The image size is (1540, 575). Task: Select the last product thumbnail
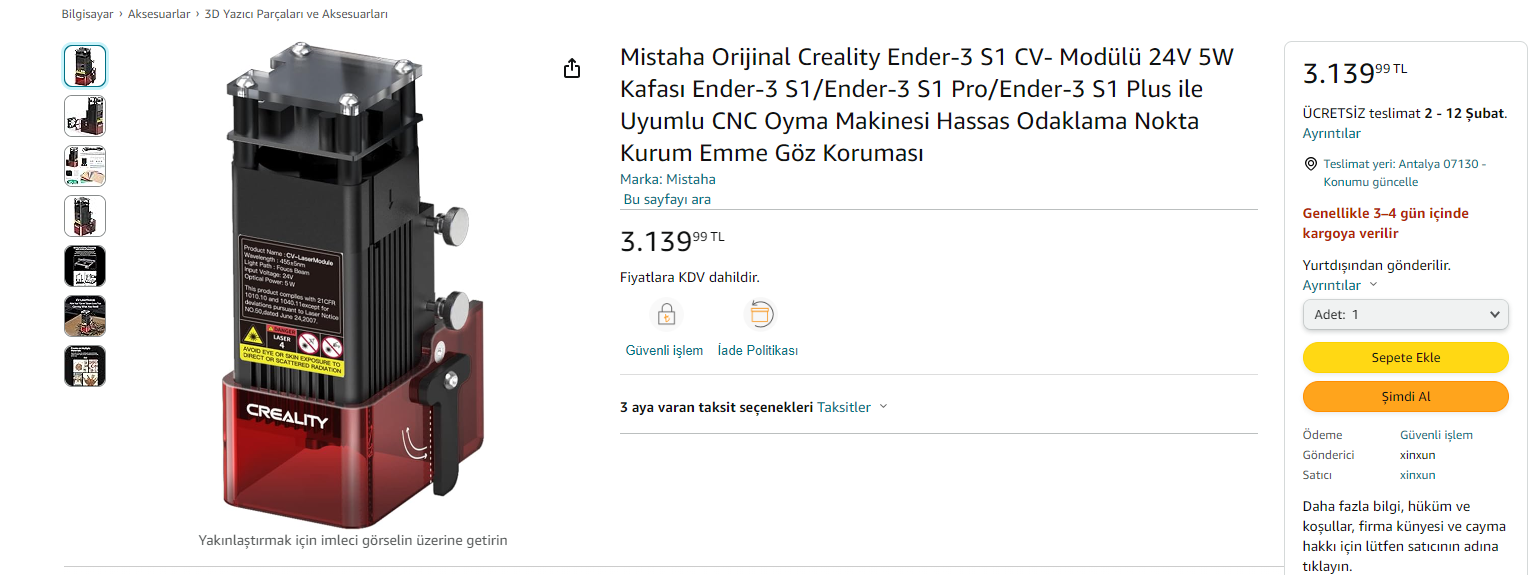click(85, 366)
